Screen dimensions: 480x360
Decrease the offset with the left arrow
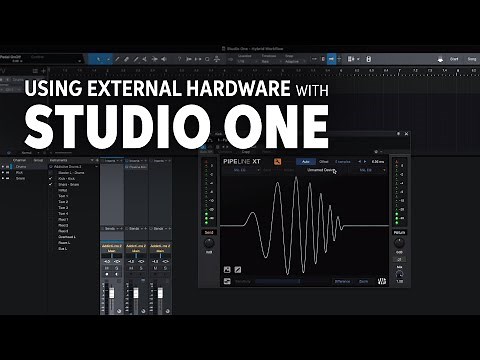pyautogui.click(x=359, y=162)
